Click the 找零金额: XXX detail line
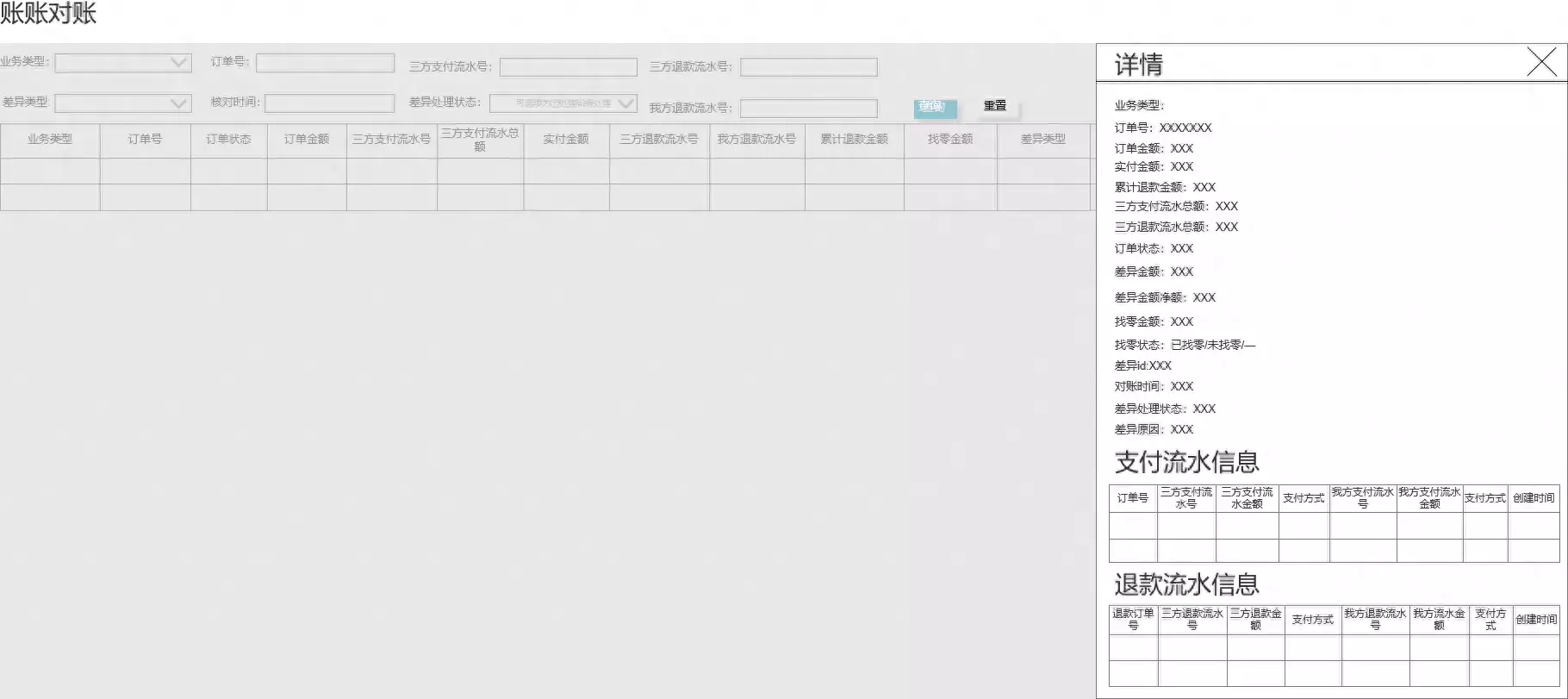 click(1154, 321)
